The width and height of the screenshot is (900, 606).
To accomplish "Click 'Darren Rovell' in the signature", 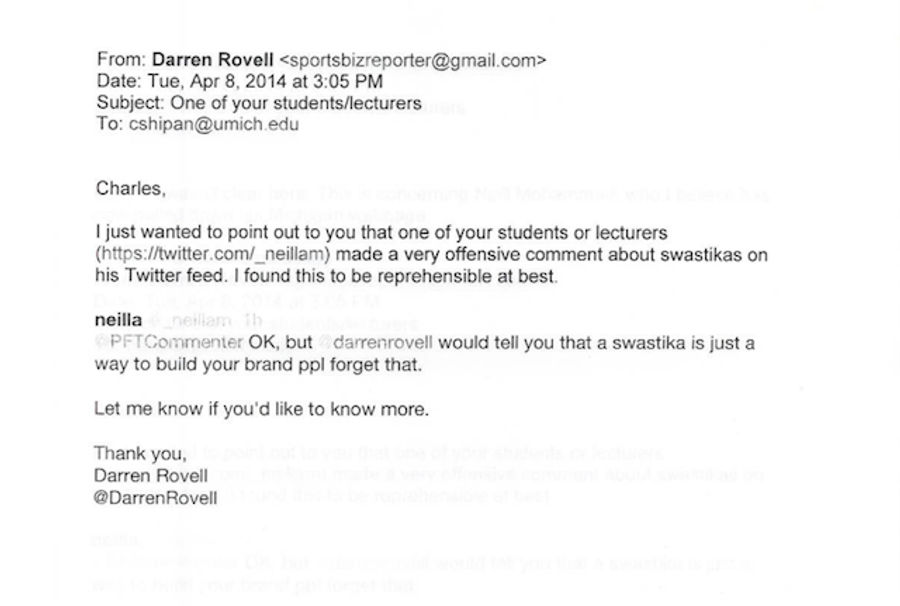I will pyautogui.click(x=151, y=476).
